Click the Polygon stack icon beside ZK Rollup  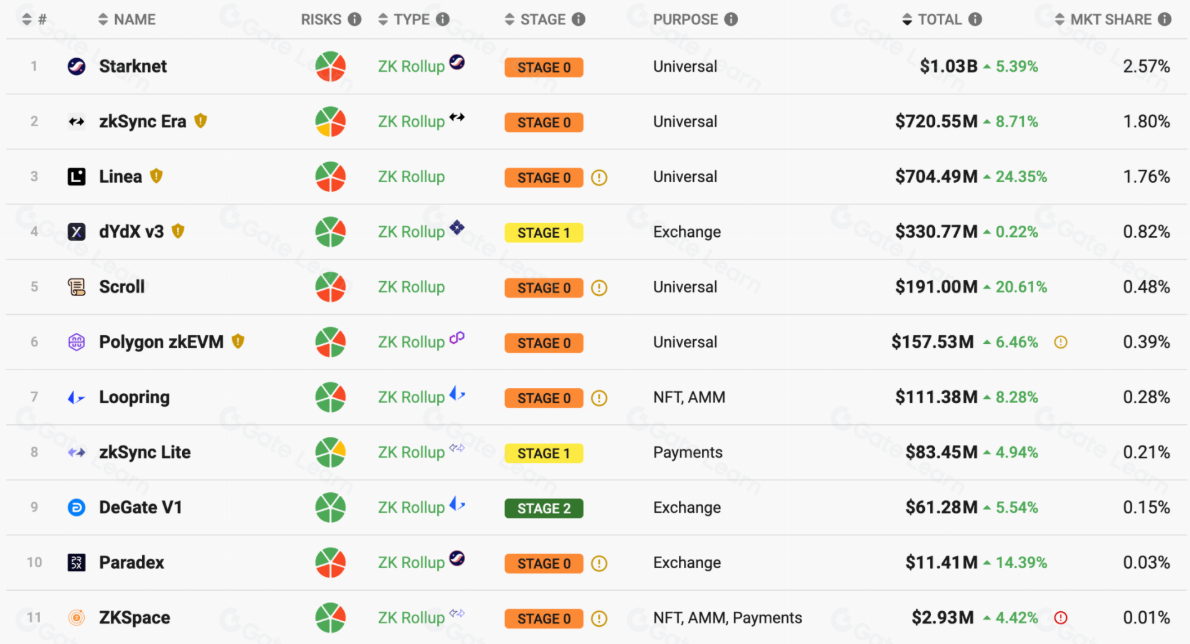click(457, 339)
